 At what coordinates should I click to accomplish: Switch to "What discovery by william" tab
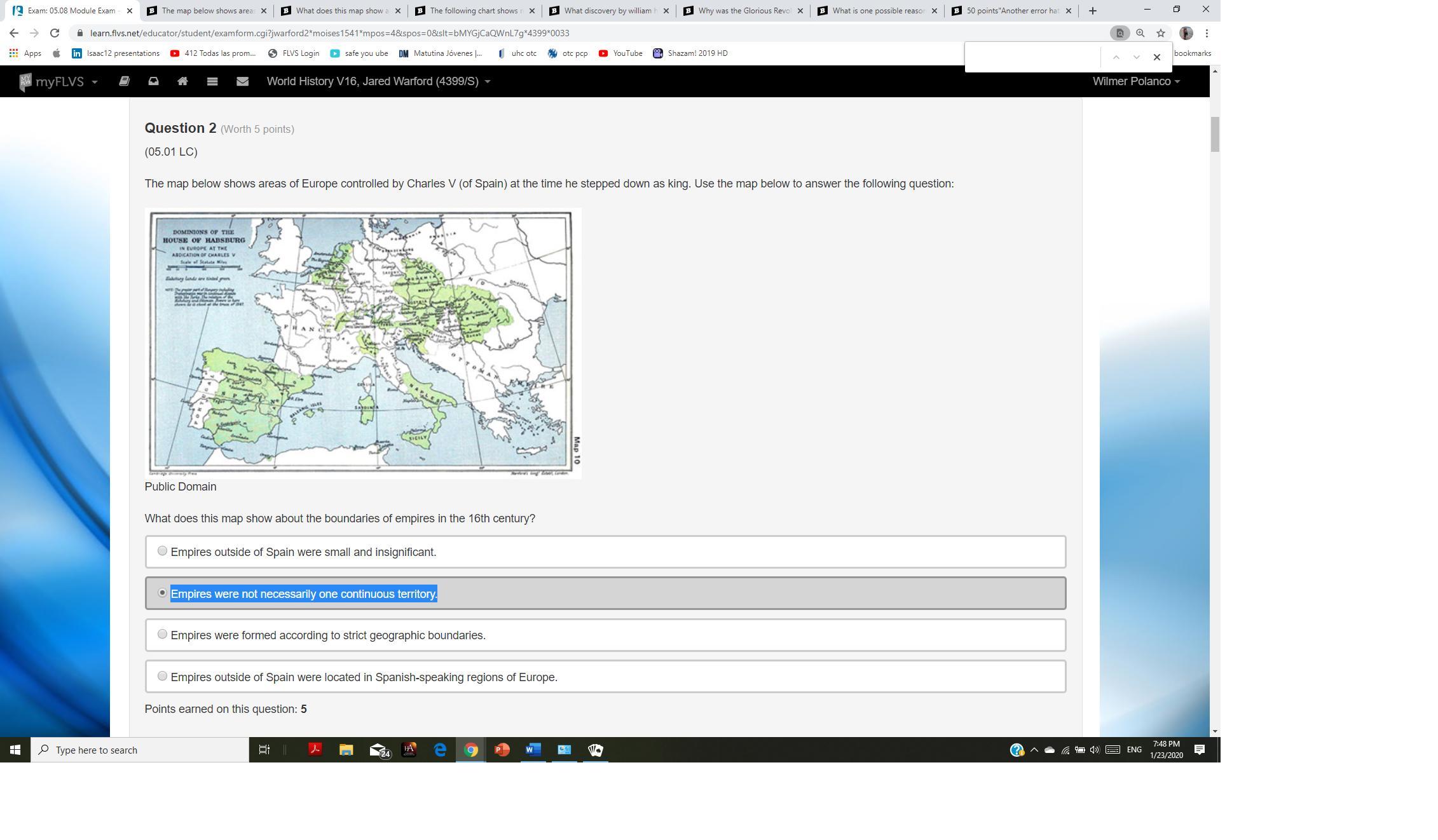pos(609,11)
